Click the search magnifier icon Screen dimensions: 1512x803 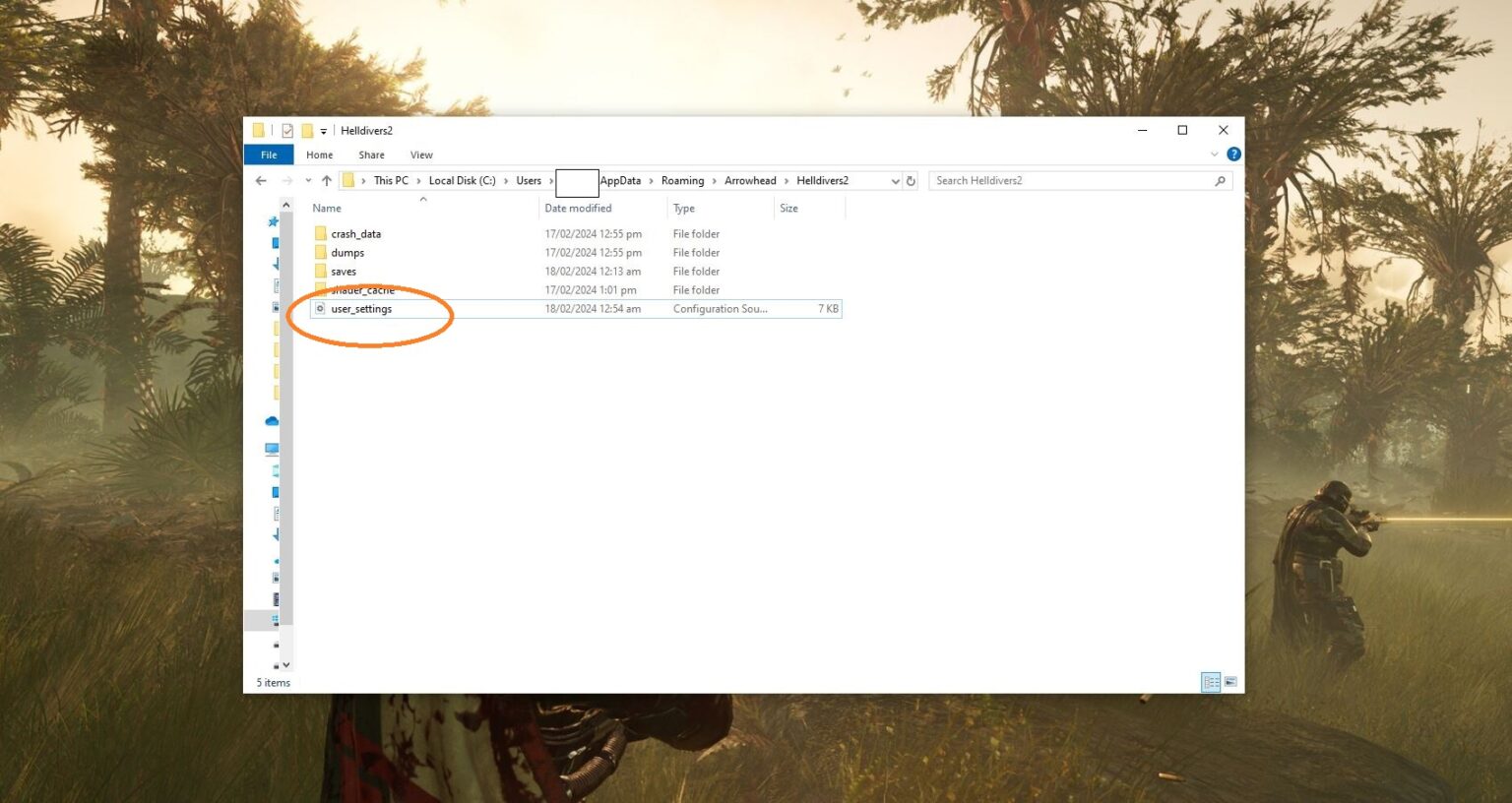coord(1221,181)
